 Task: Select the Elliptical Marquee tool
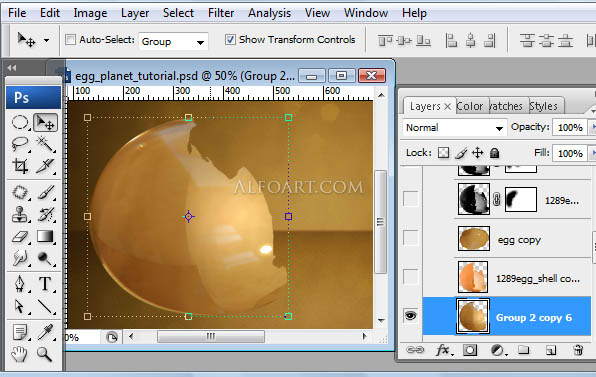coord(20,122)
